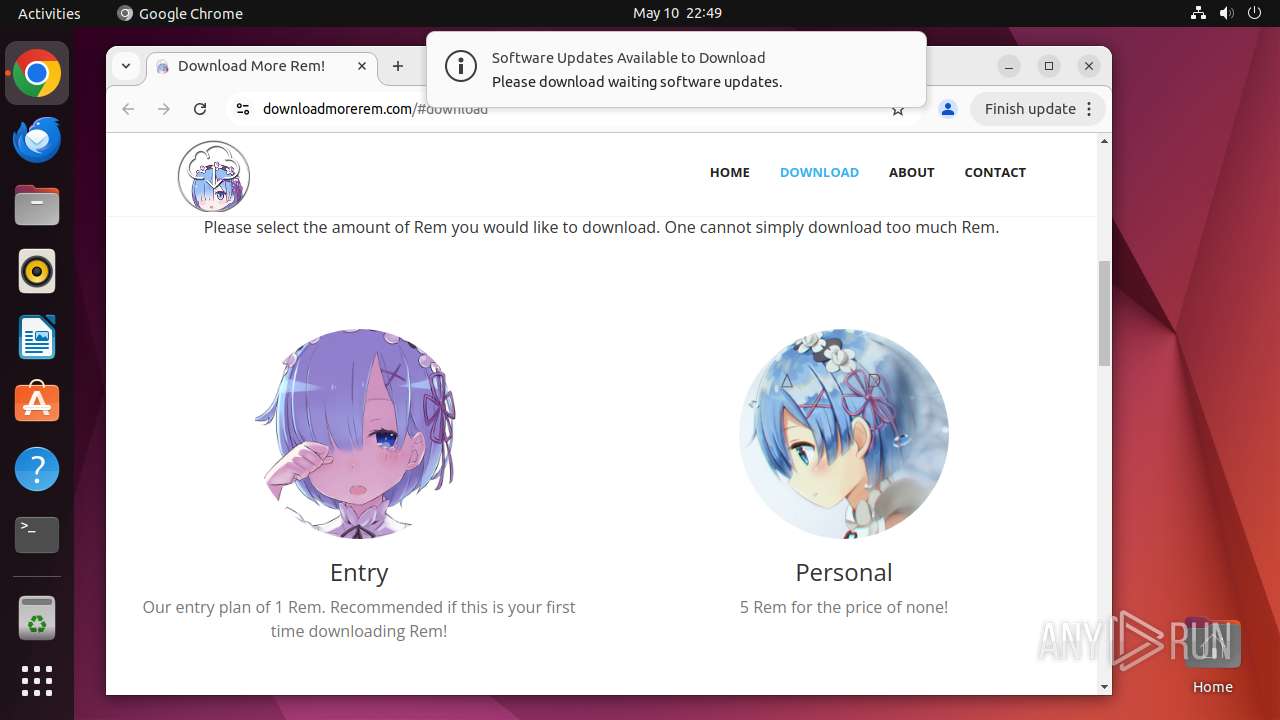
Task: Click scrollbar up arrow
Action: tap(1104, 142)
